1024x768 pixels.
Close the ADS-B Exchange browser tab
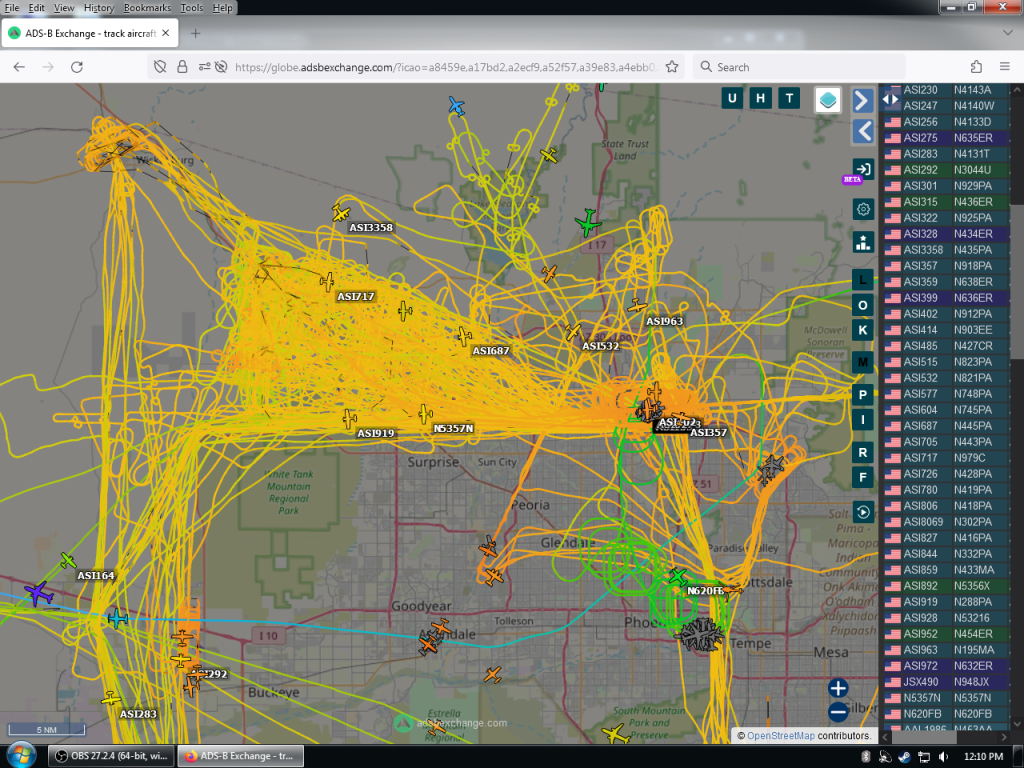[x=165, y=33]
